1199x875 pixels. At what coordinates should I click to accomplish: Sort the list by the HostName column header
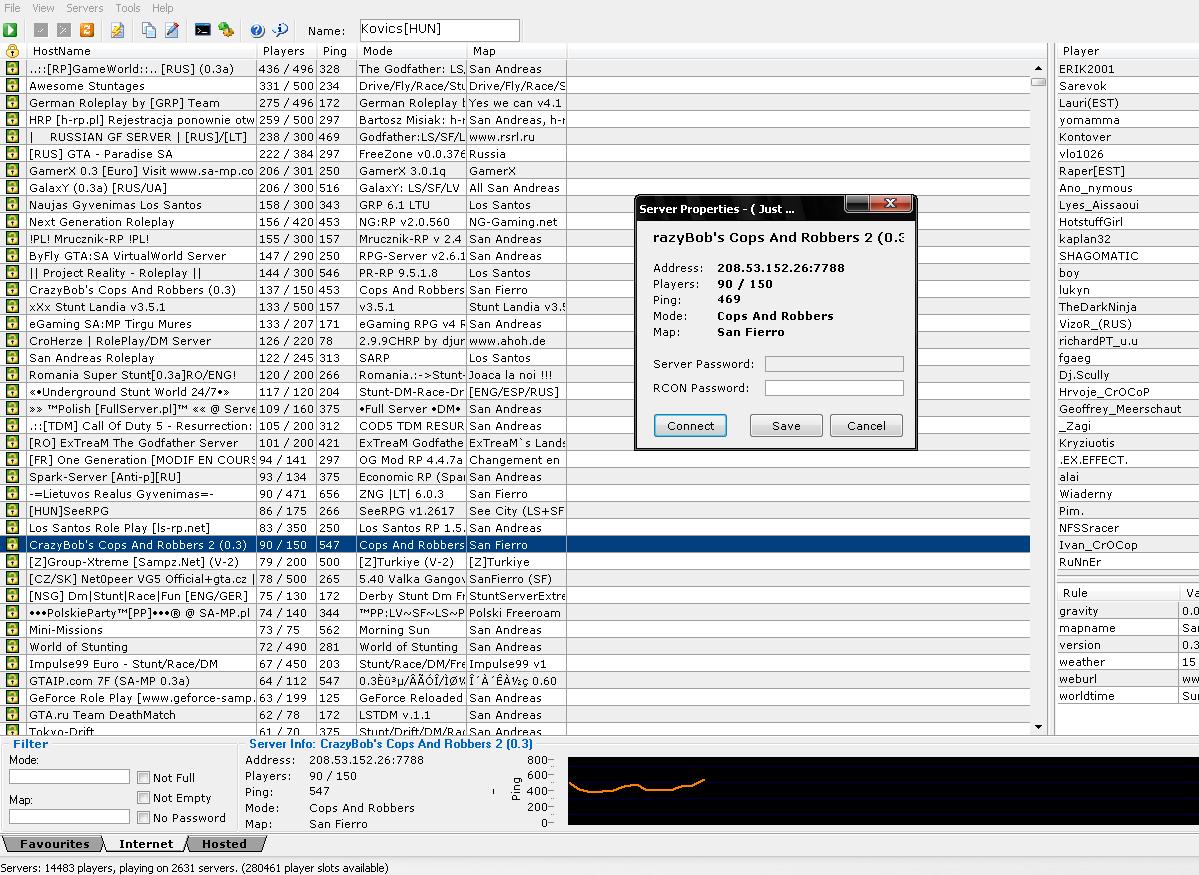pyautogui.click(x=140, y=51)
